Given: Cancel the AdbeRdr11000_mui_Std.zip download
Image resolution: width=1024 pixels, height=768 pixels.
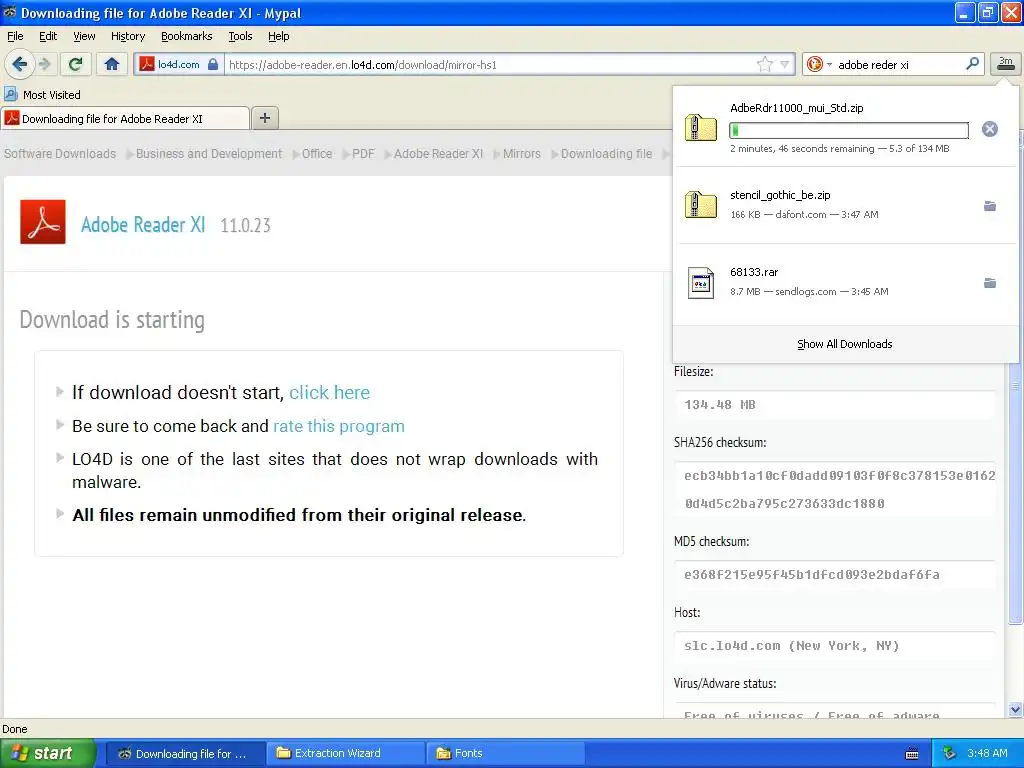Looking at the screenshot, I should click(x=989, y=129).
